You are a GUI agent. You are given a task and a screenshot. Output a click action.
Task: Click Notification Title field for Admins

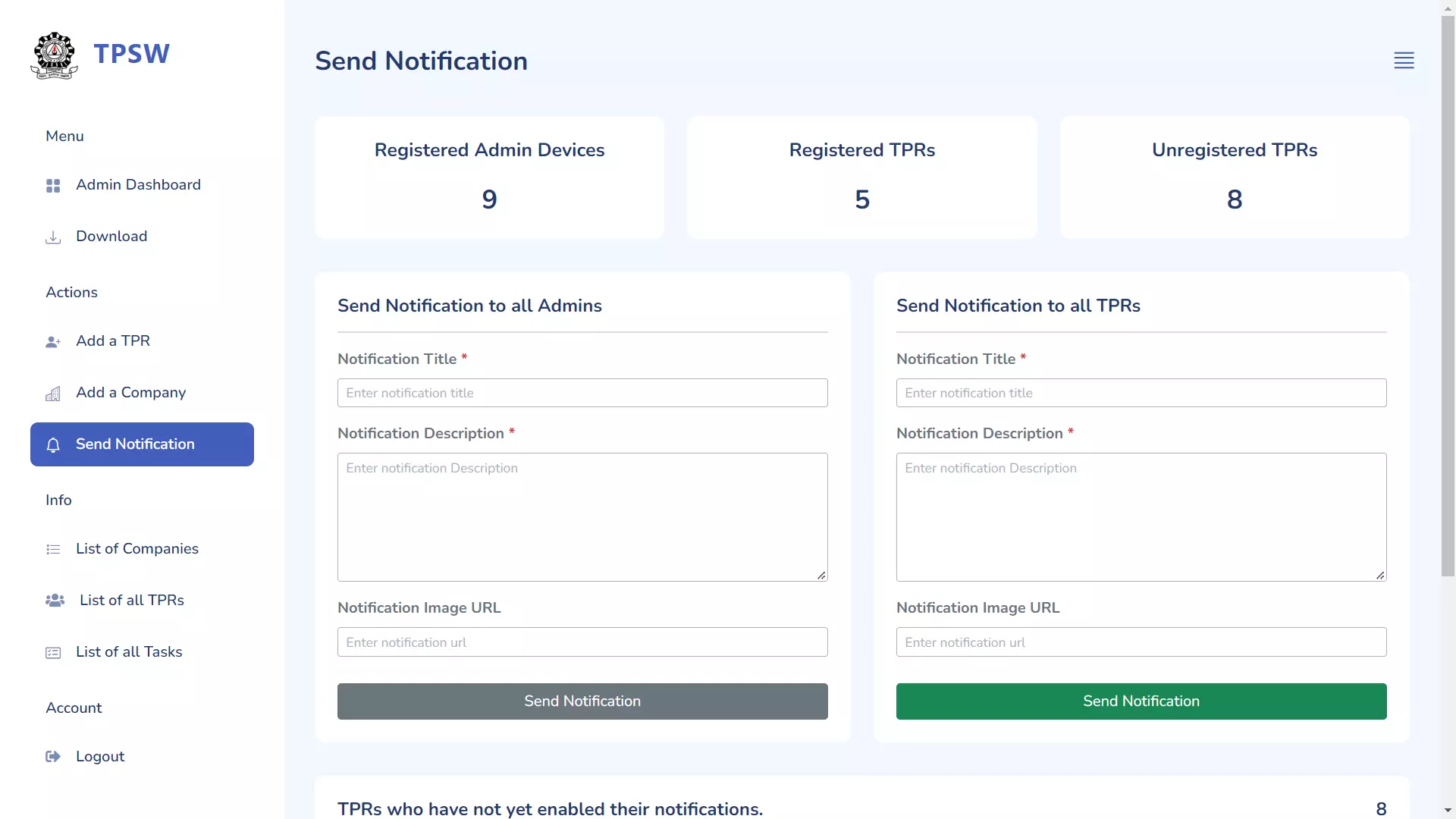tap(582, 392)
